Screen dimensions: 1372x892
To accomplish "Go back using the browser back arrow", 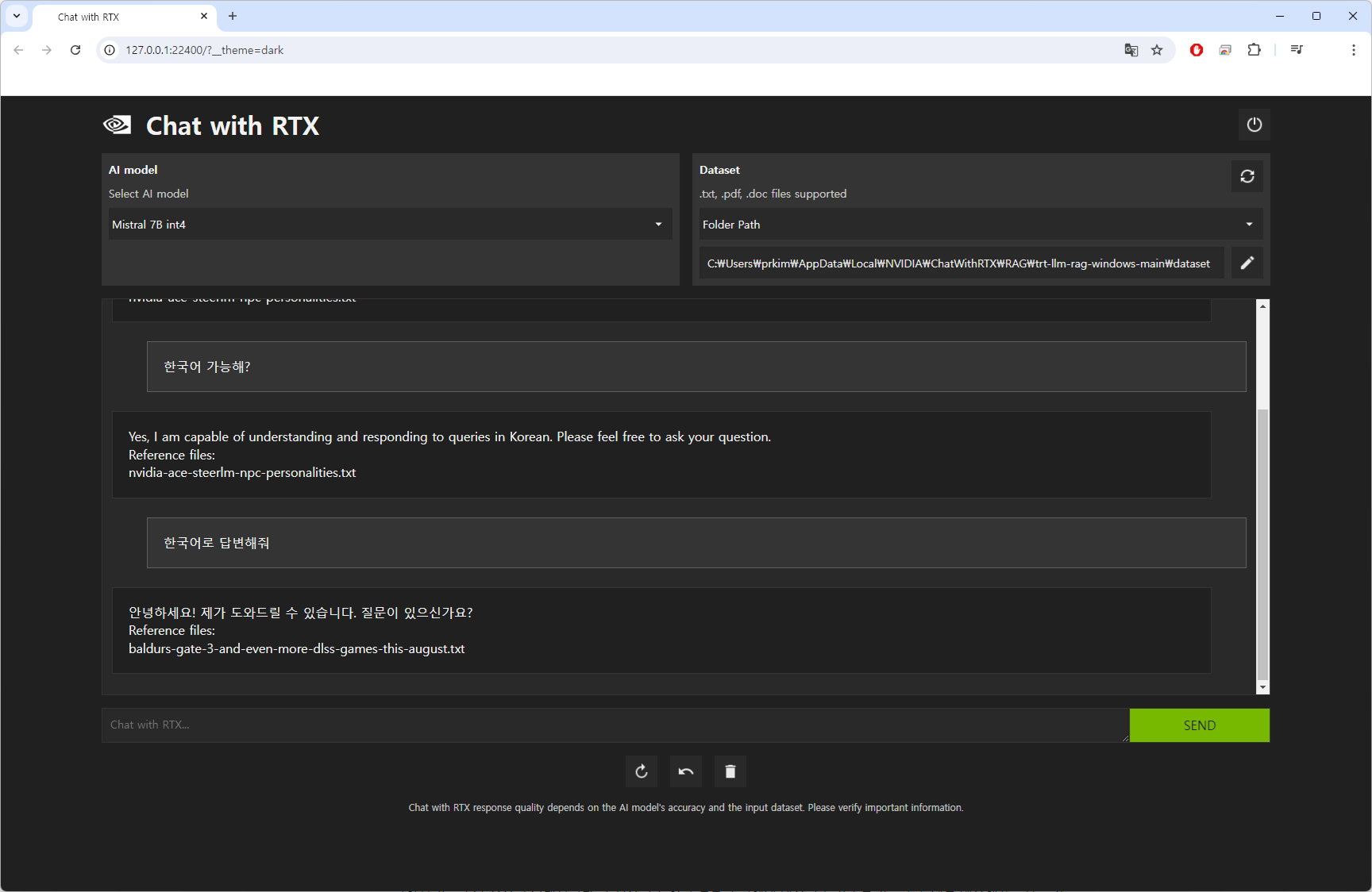I will (18, 50).
